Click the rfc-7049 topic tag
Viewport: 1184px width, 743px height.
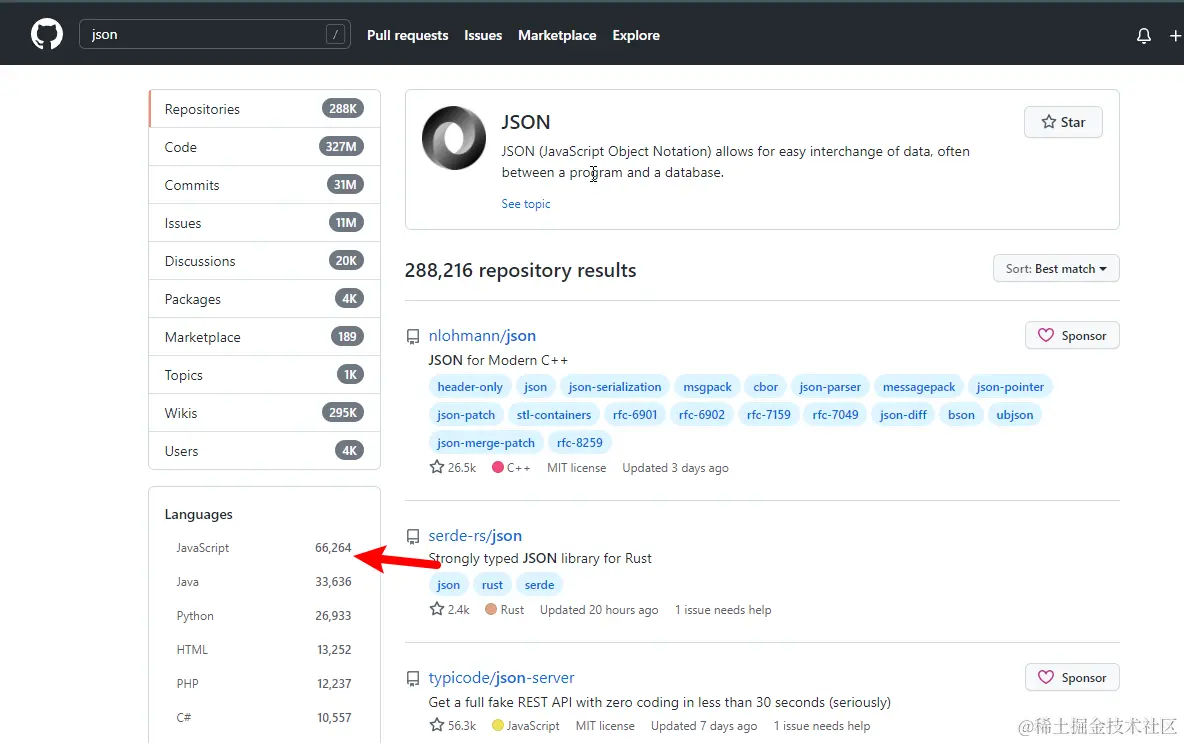pos(835,415)
